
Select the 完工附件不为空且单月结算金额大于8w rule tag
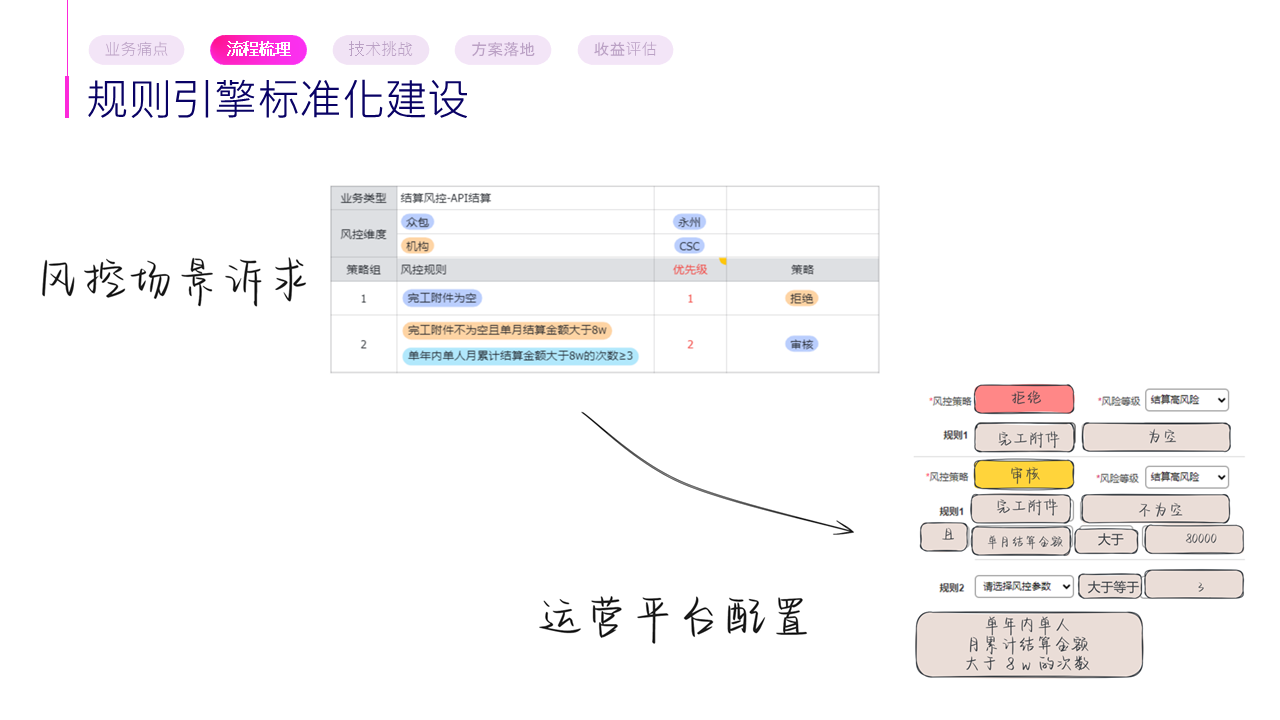[x=508, y=330]
